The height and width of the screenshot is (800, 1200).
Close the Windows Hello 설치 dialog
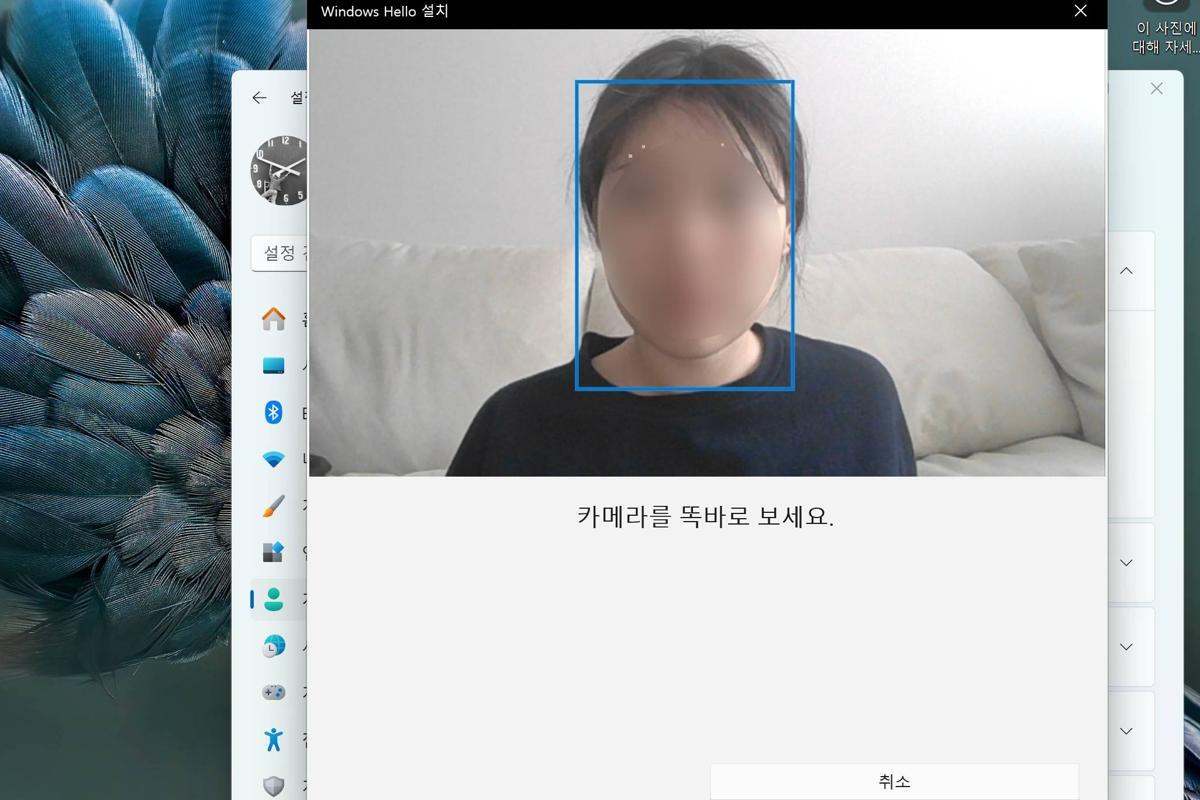click(x=1080, y=11)
